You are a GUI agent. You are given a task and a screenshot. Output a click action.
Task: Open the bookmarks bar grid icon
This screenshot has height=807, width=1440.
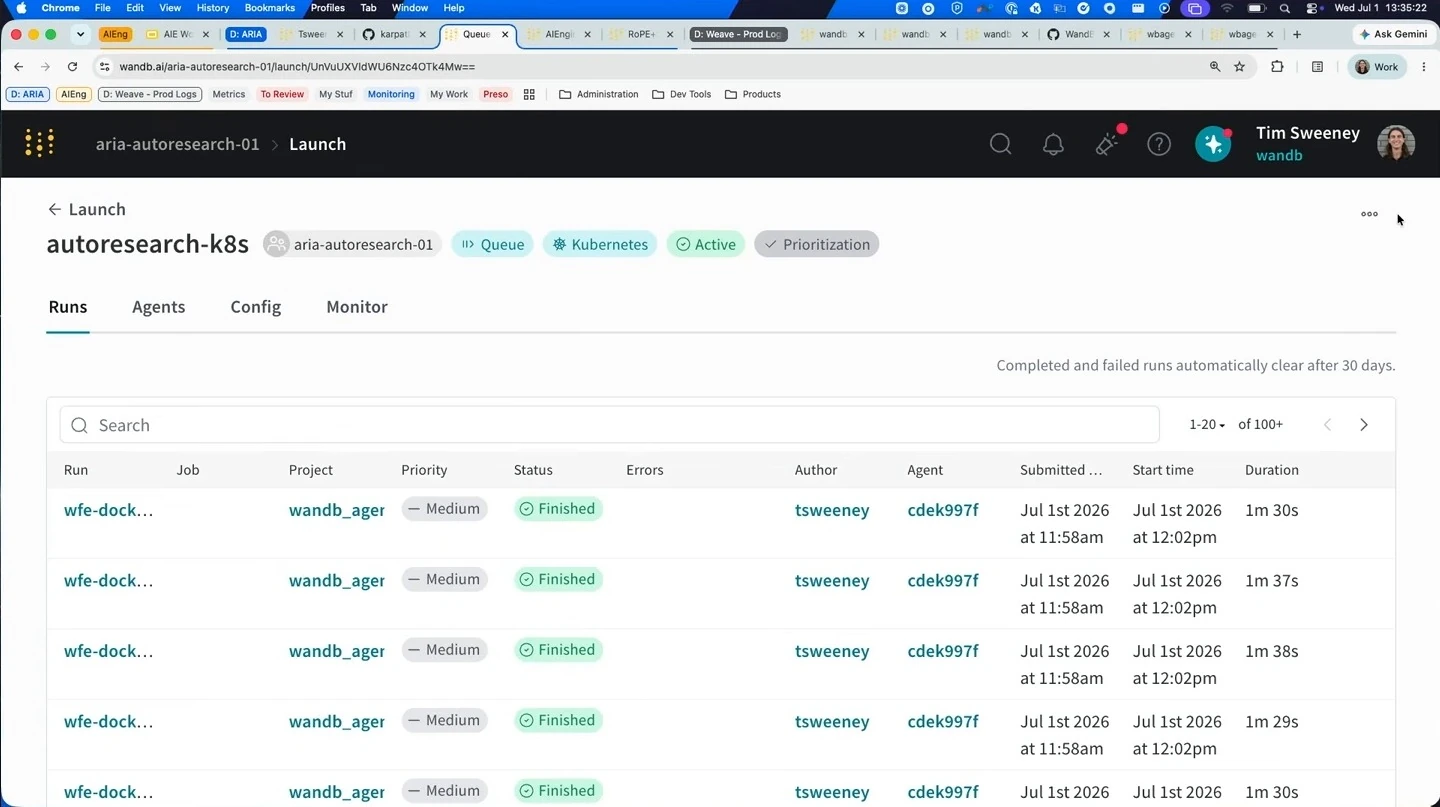(x=529, y=94)
